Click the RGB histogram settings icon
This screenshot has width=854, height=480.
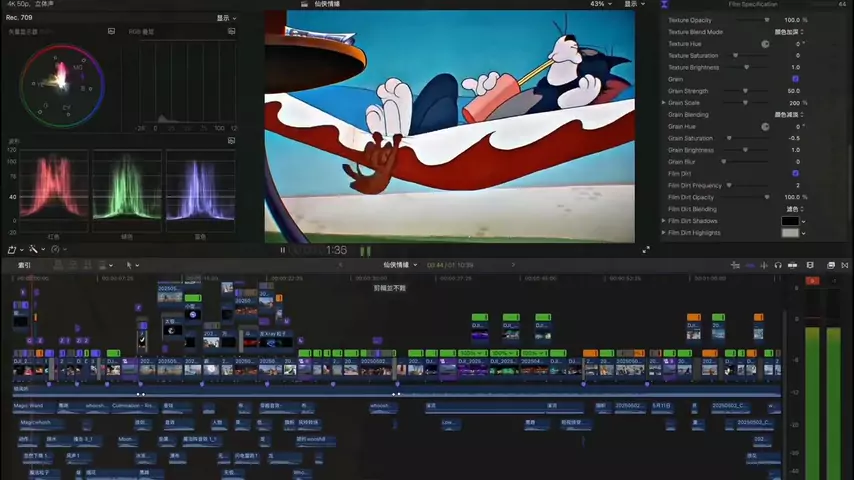coord(233,31)
